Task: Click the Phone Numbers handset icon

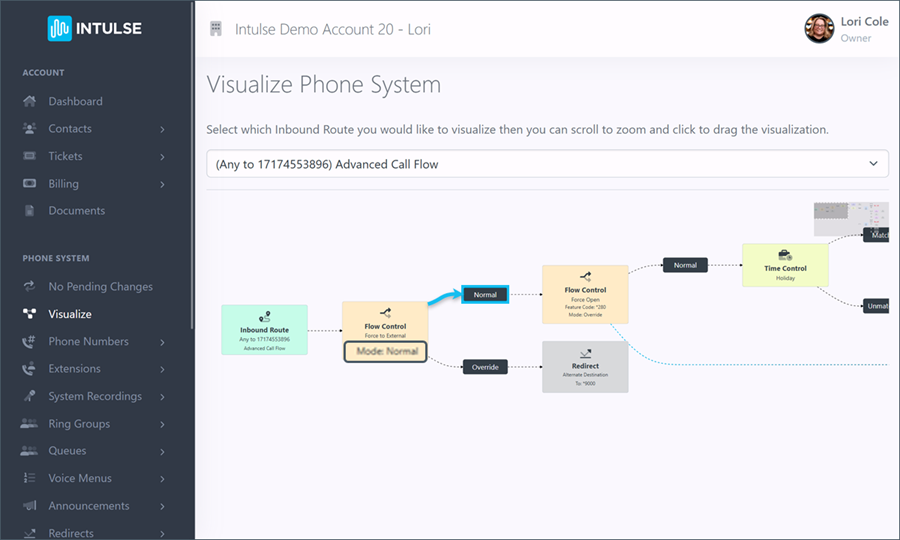Action: click(x=29, y=341)
